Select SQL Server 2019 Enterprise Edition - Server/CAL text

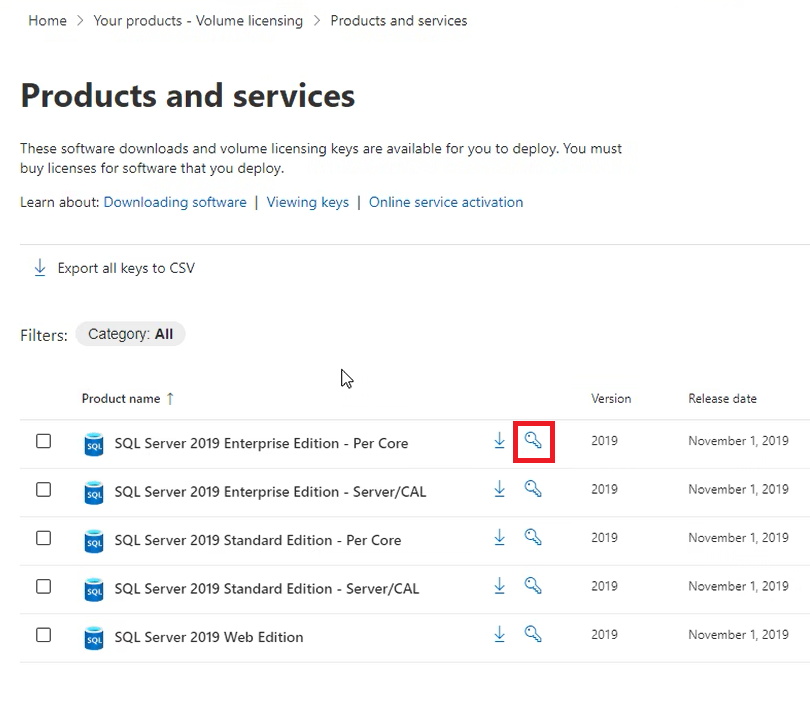pyautogui.click(x=270, y=492)
